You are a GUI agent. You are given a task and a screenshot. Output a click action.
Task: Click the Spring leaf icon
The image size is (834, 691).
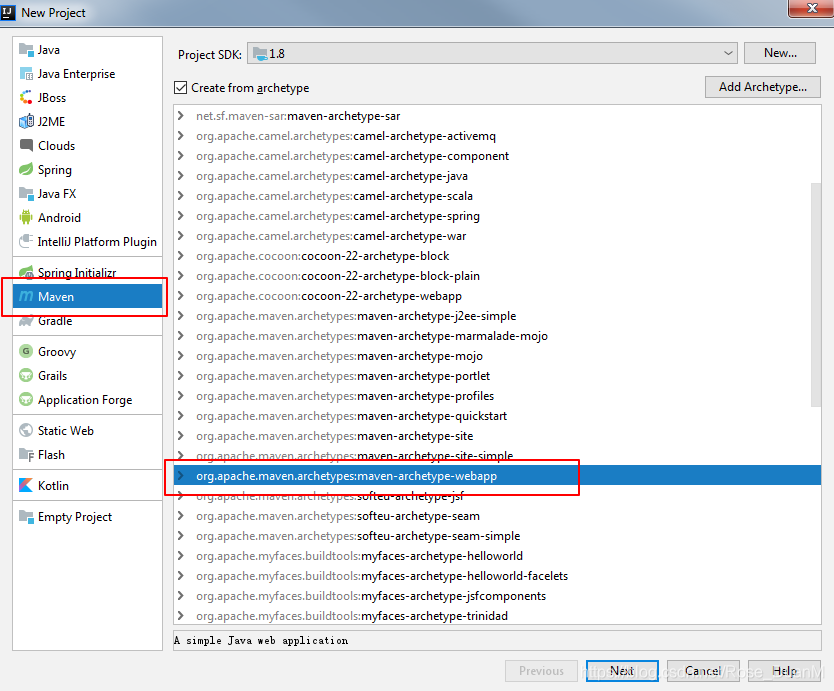coord(26,169)
